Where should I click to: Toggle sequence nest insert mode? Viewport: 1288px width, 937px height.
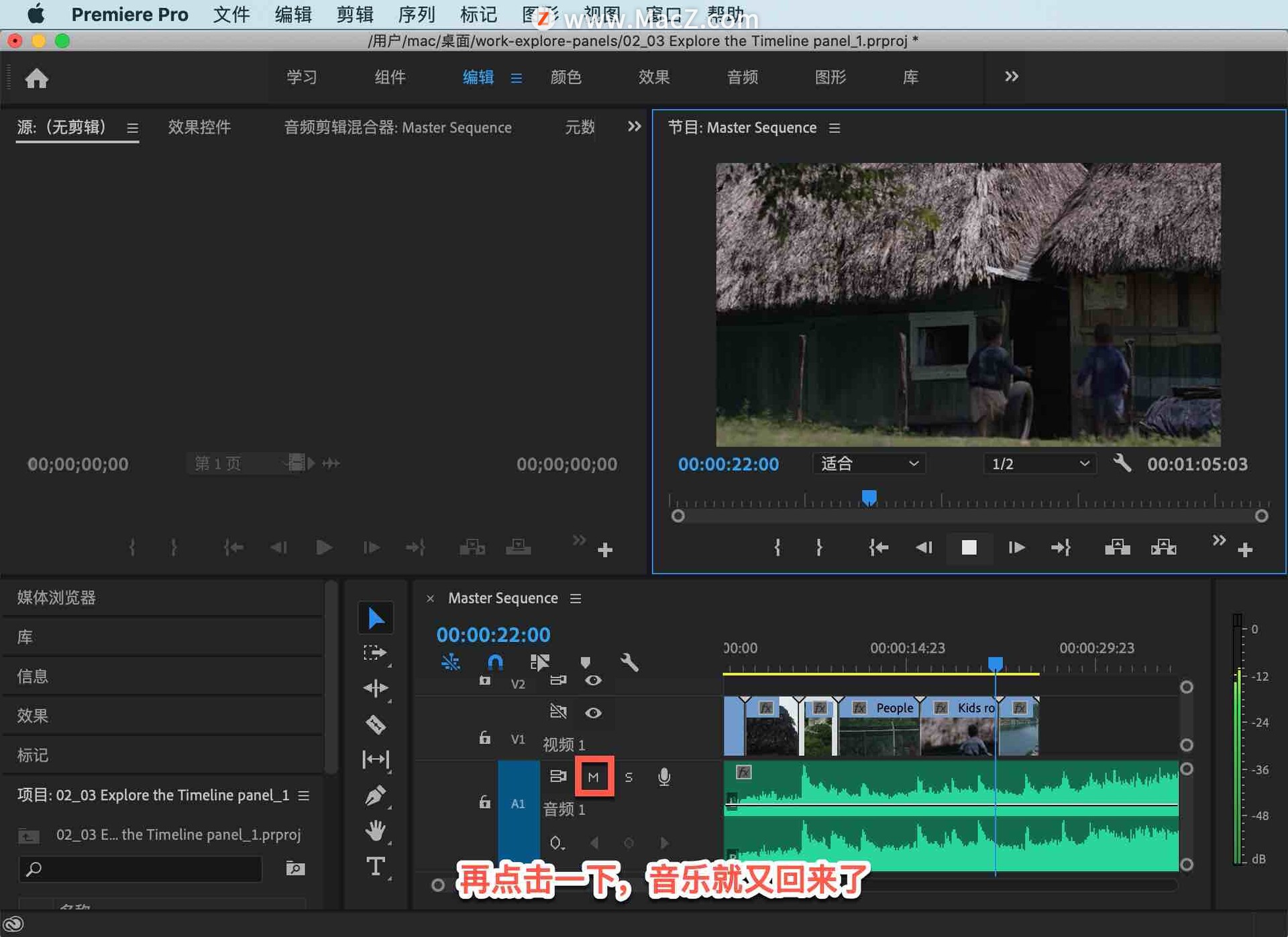(x=450, y=663)
